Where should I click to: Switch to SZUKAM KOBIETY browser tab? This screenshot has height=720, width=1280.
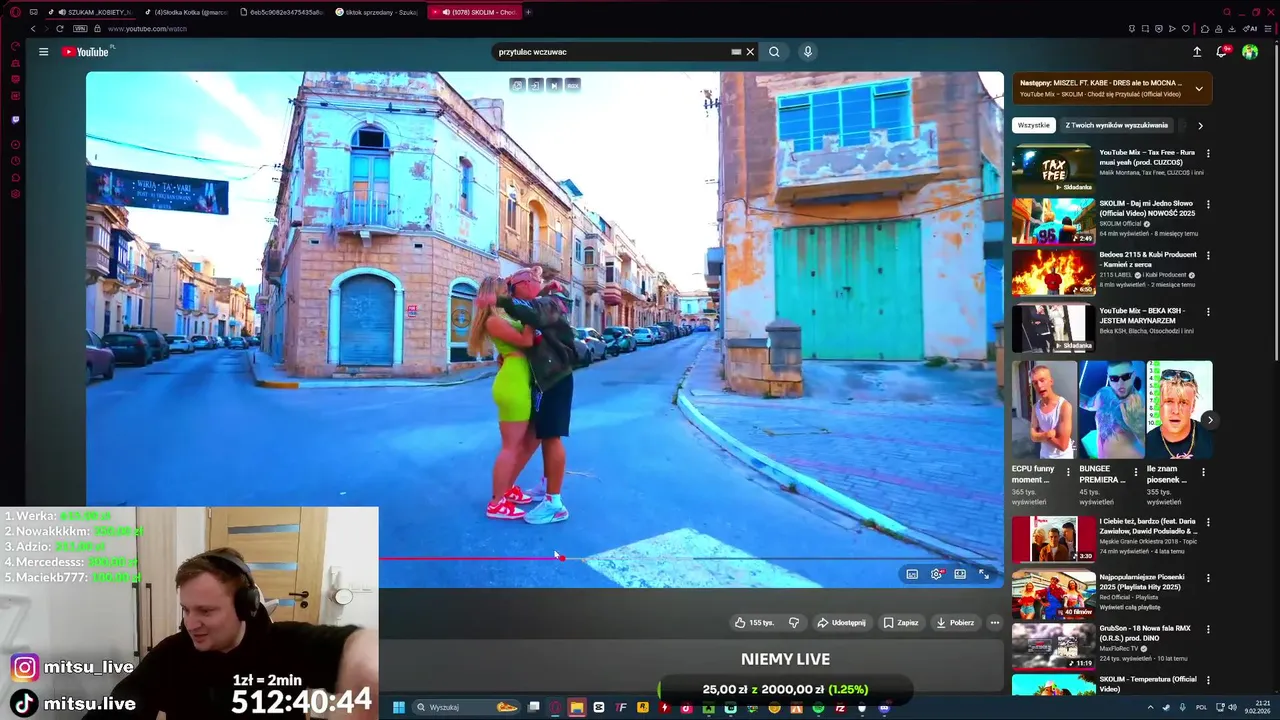92,12
